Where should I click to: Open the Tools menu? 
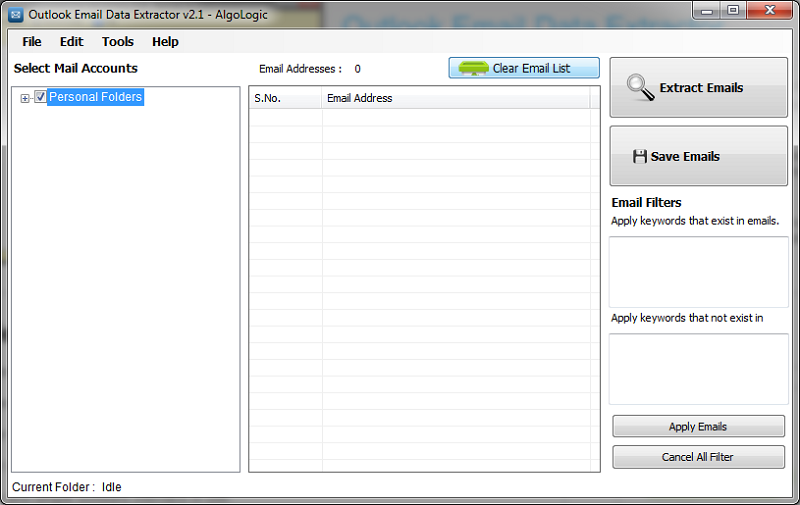click(x=118, y=42)
